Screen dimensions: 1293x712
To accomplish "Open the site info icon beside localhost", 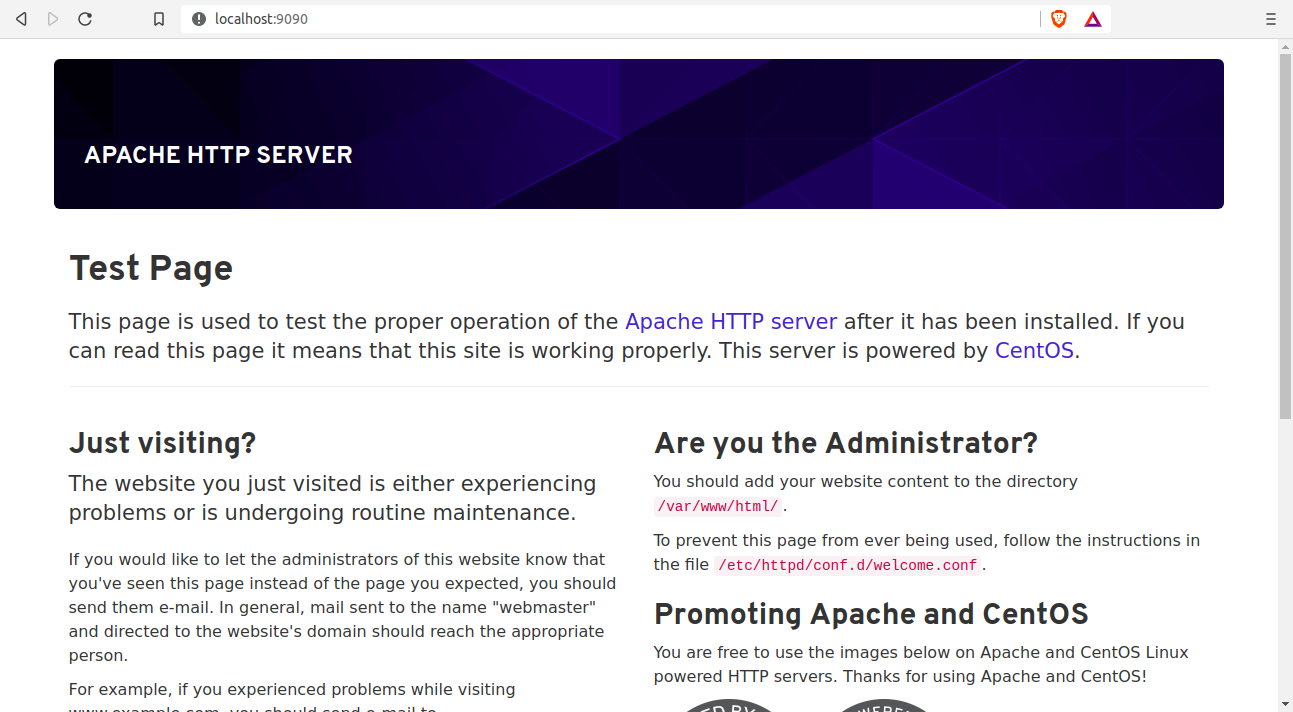I will coord(199,19).
